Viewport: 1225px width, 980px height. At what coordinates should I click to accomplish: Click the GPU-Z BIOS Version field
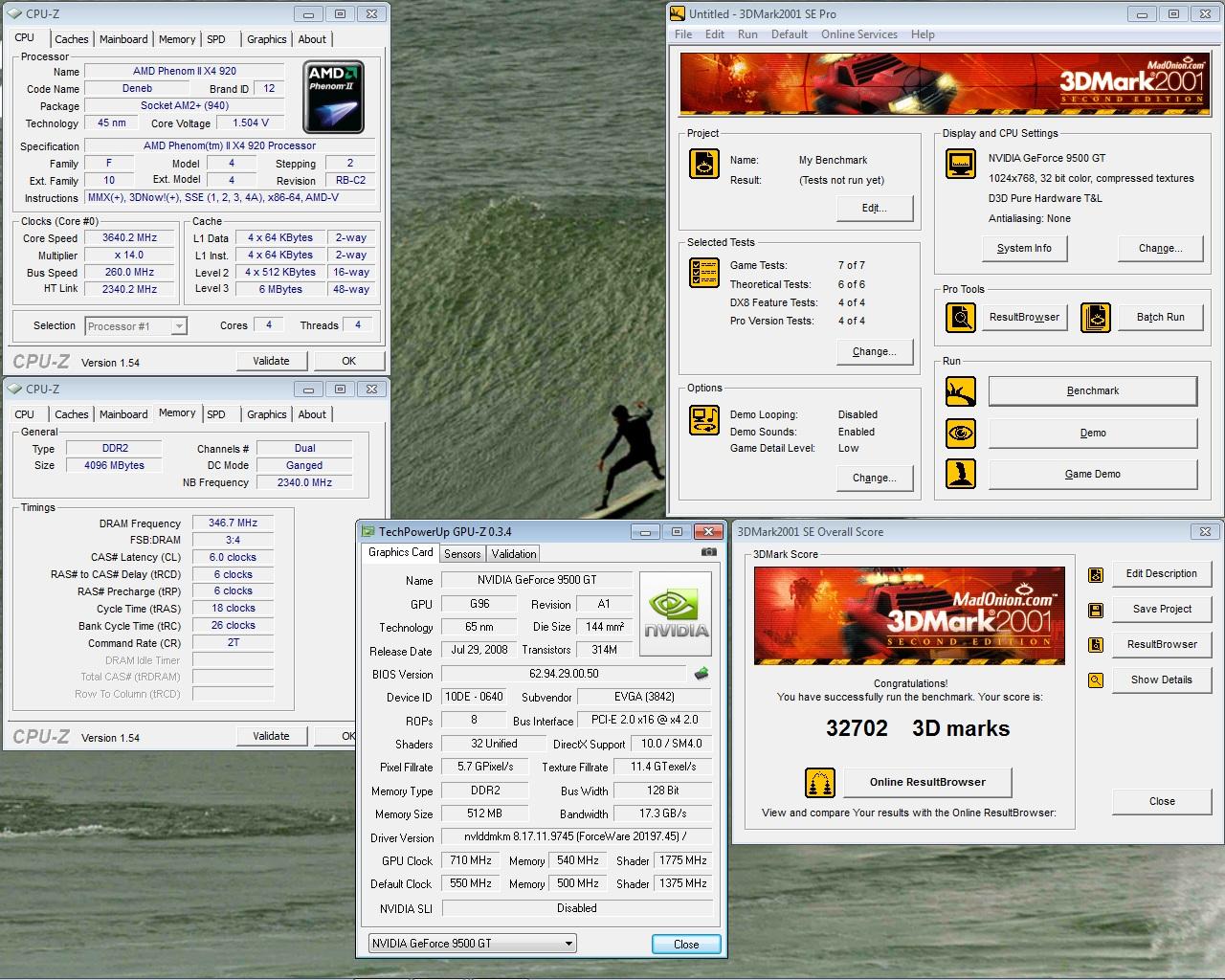pos(564,674)
